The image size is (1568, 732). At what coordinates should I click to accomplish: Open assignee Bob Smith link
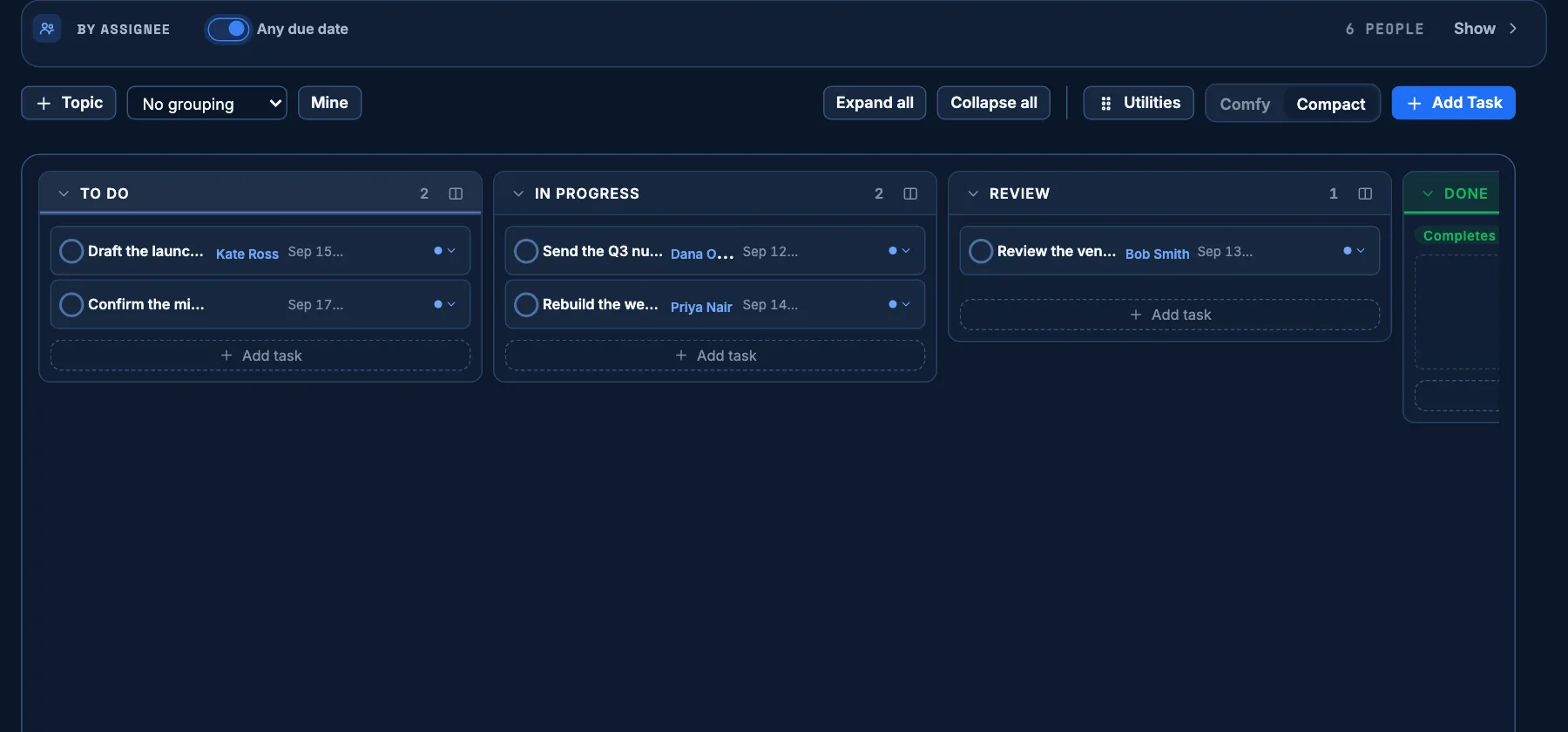(x=1157, y=254)
